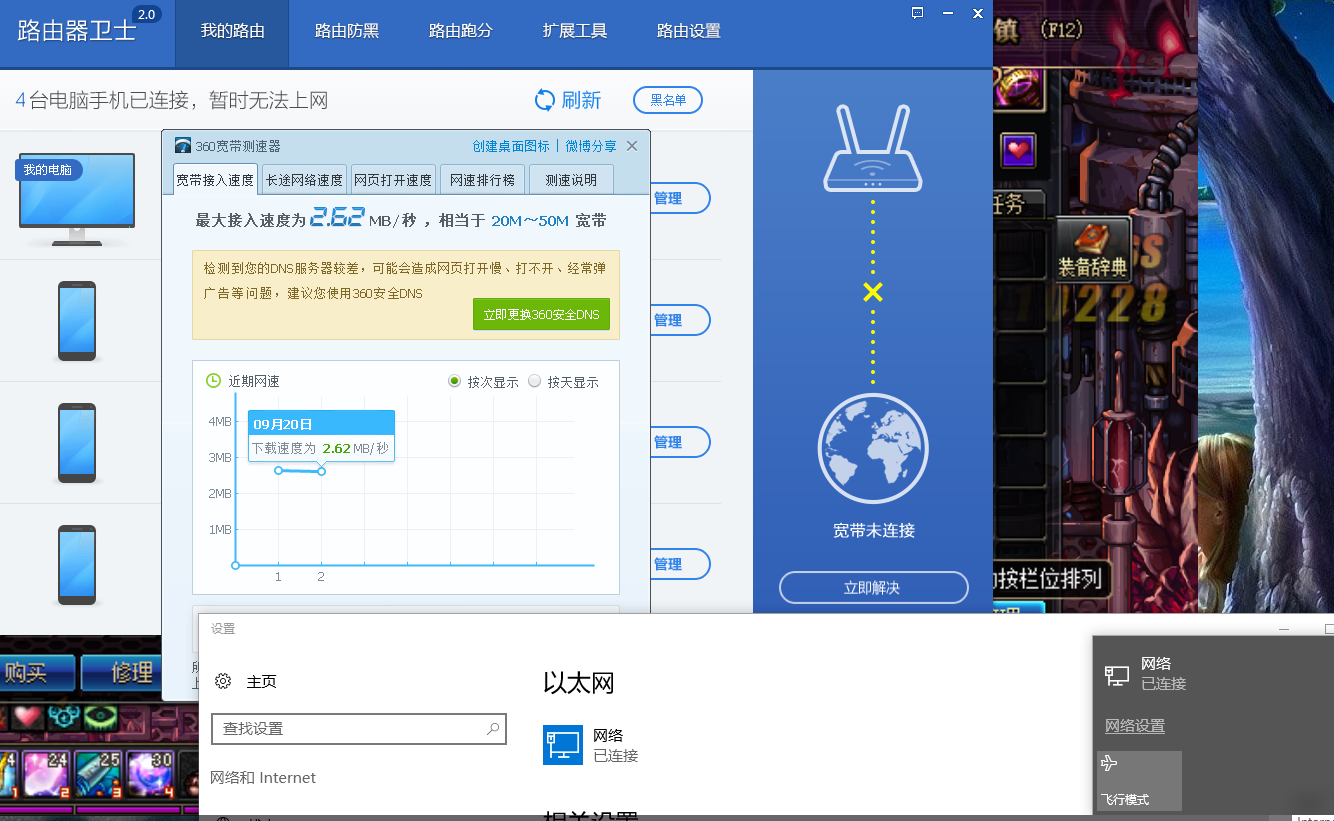Click the green eye buff icon in game
The image size is (1334, 821).
click(x=100, y=717)
